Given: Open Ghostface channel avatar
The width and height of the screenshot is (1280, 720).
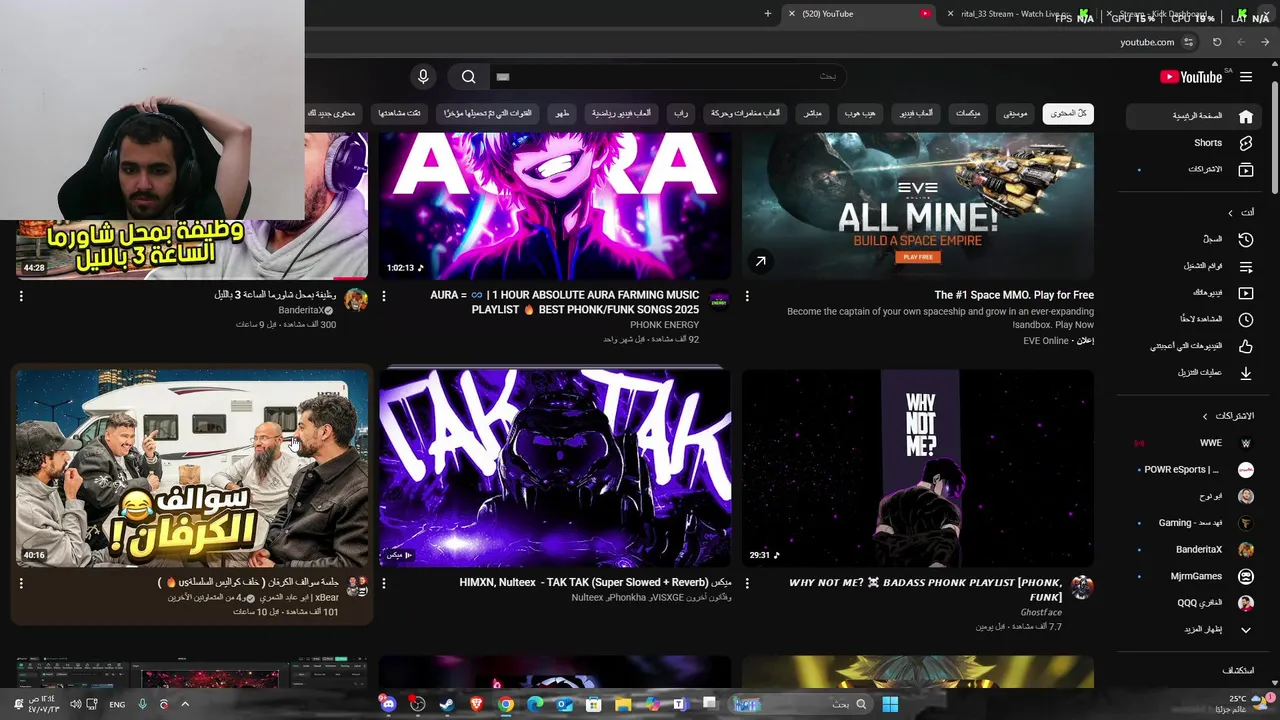Looking at the screenshot, I should [1081, 587].
